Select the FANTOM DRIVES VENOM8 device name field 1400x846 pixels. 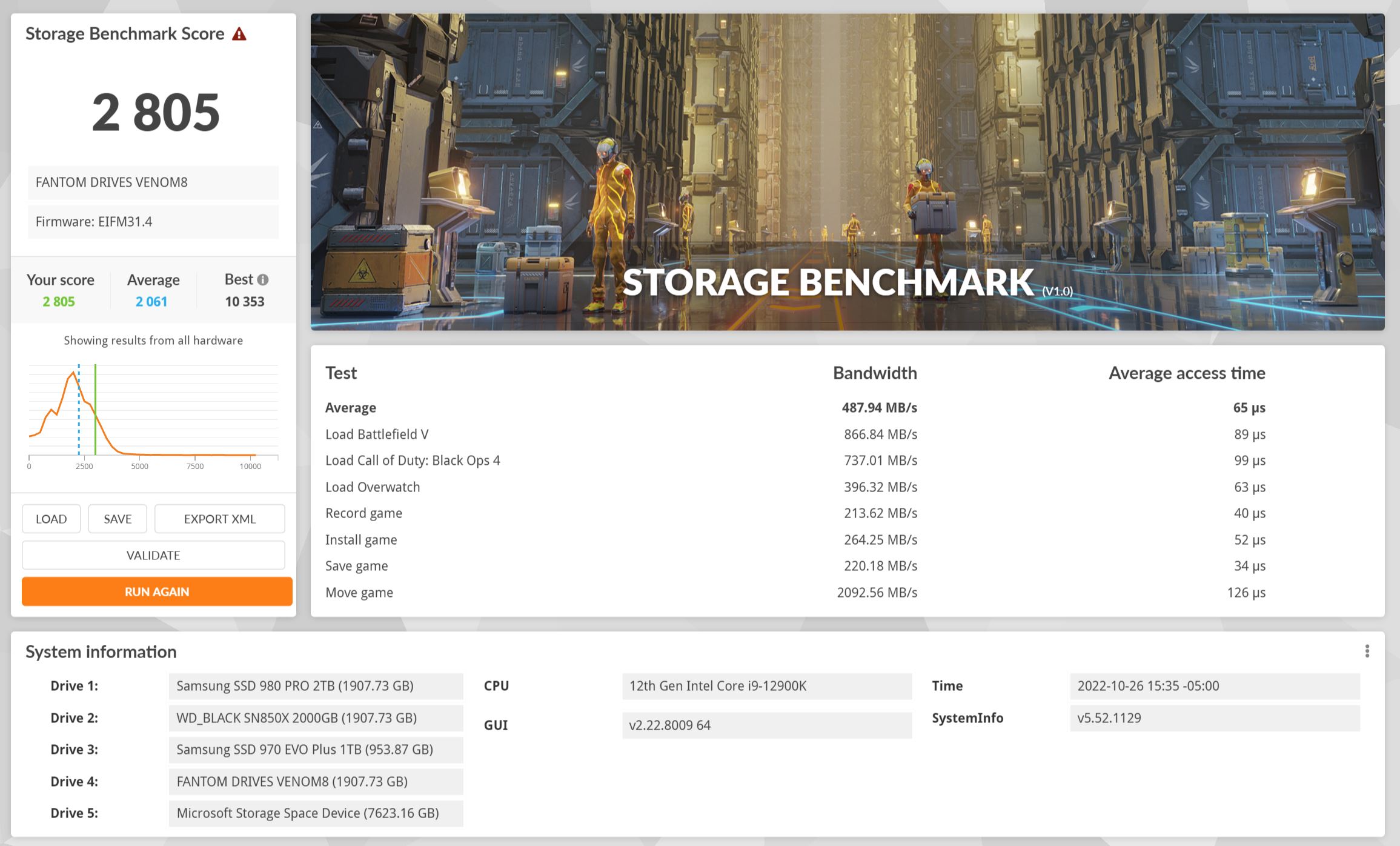tap(153, 182)
